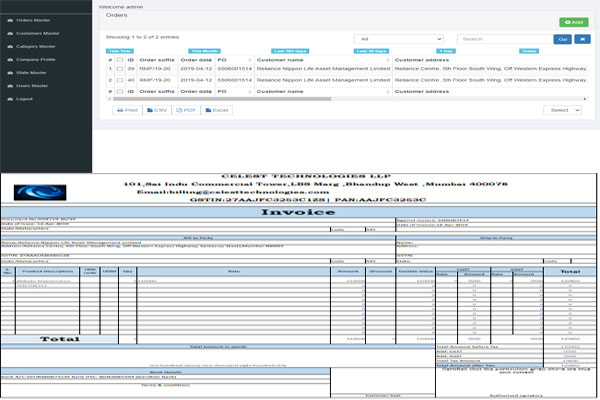The height and width of the screenshot is (400, 600).
Task: Open Orders Master in the sidebar
Action: coord(33,20)
